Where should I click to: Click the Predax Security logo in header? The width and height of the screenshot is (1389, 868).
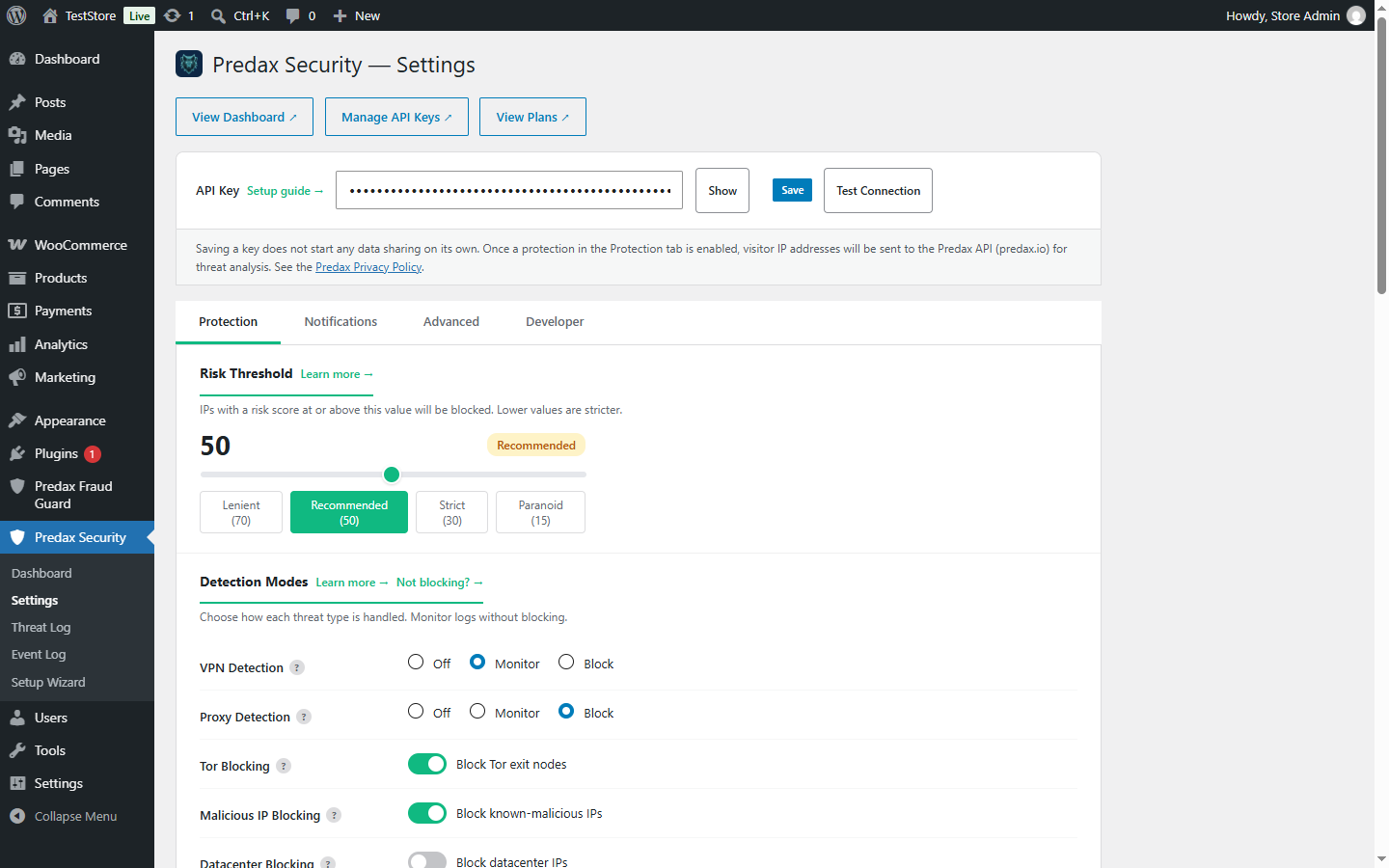[189, 64]
